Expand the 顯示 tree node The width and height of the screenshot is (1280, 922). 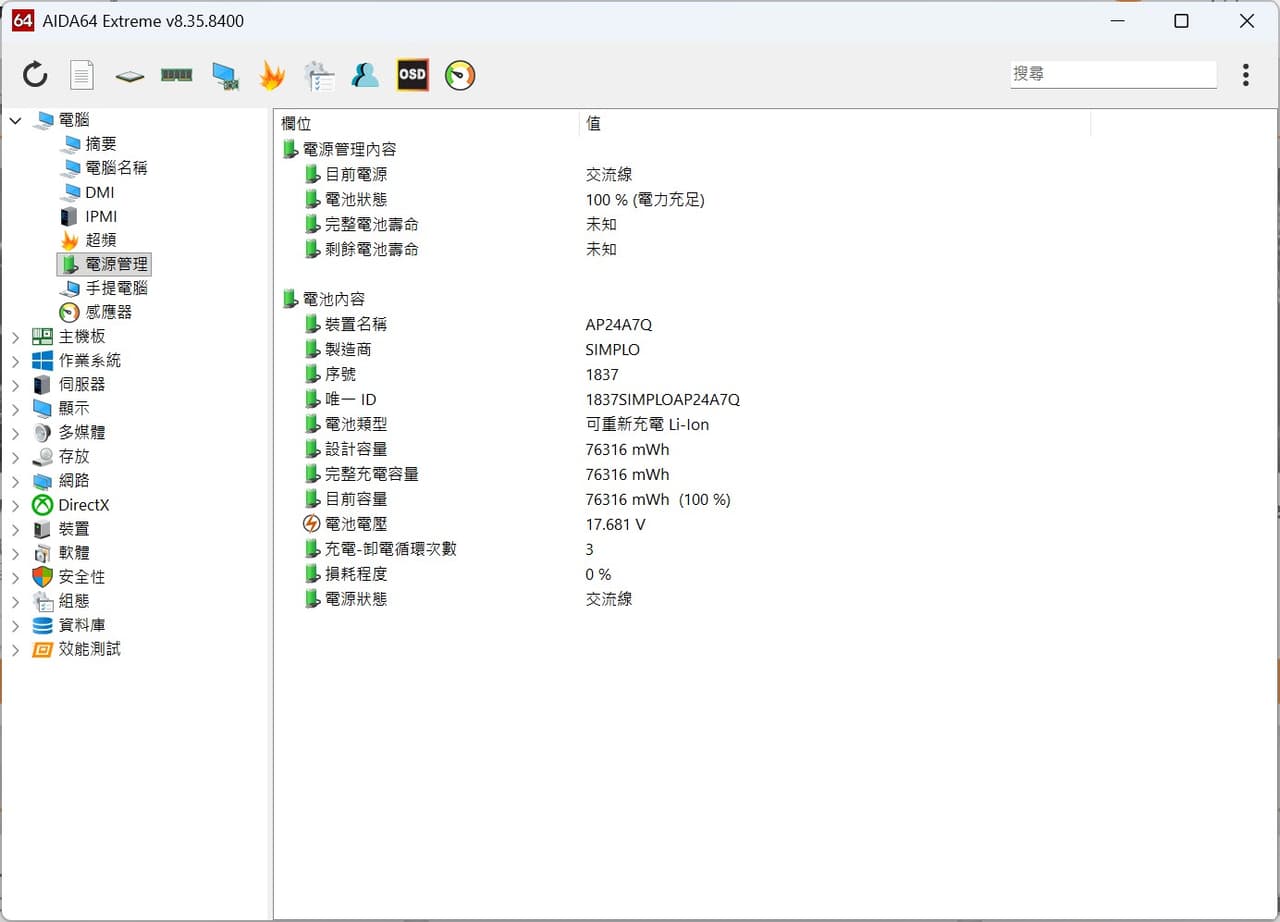point(15,409)
